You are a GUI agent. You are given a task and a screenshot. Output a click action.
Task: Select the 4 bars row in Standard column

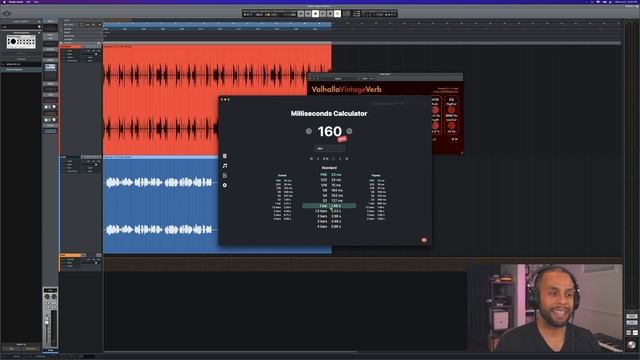(329, 227)
